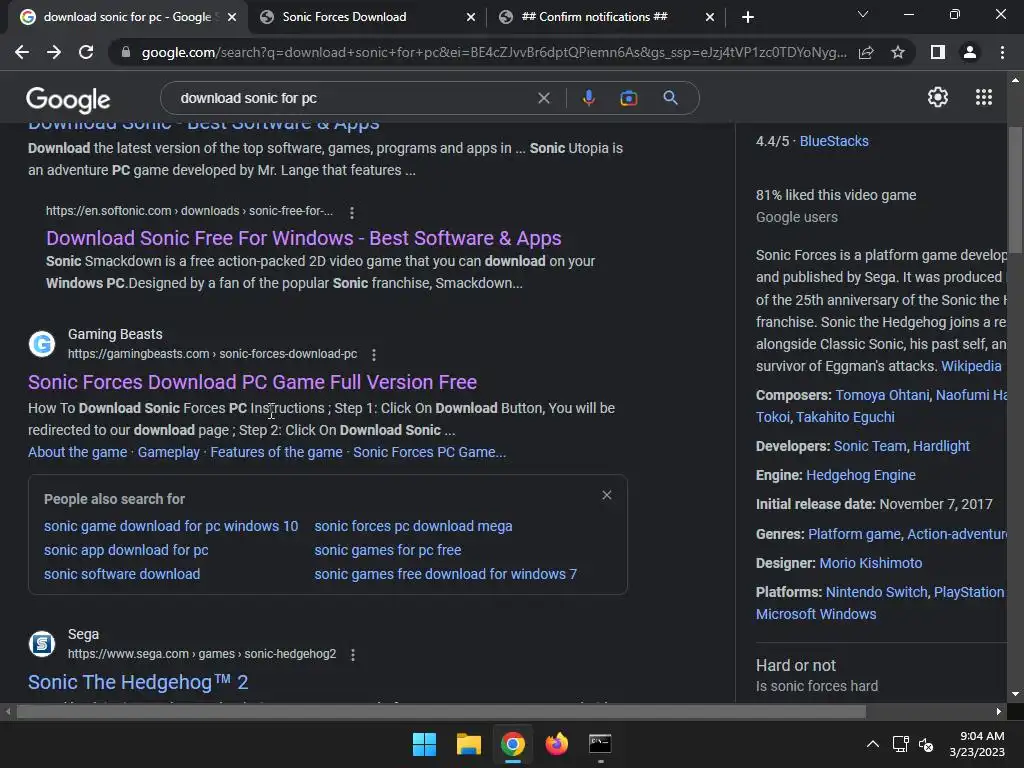Open options for Softonic result

coord(352,212)
